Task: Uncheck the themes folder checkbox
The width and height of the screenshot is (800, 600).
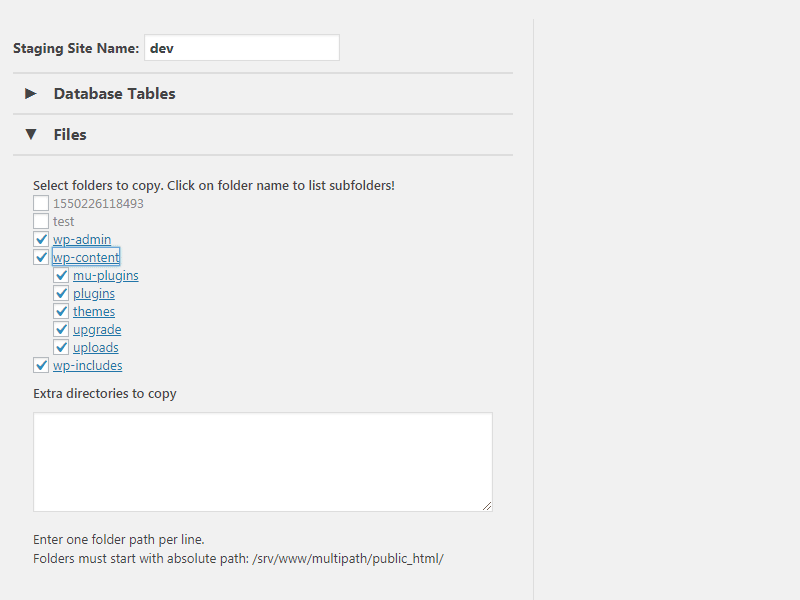Action: [61, 311]
